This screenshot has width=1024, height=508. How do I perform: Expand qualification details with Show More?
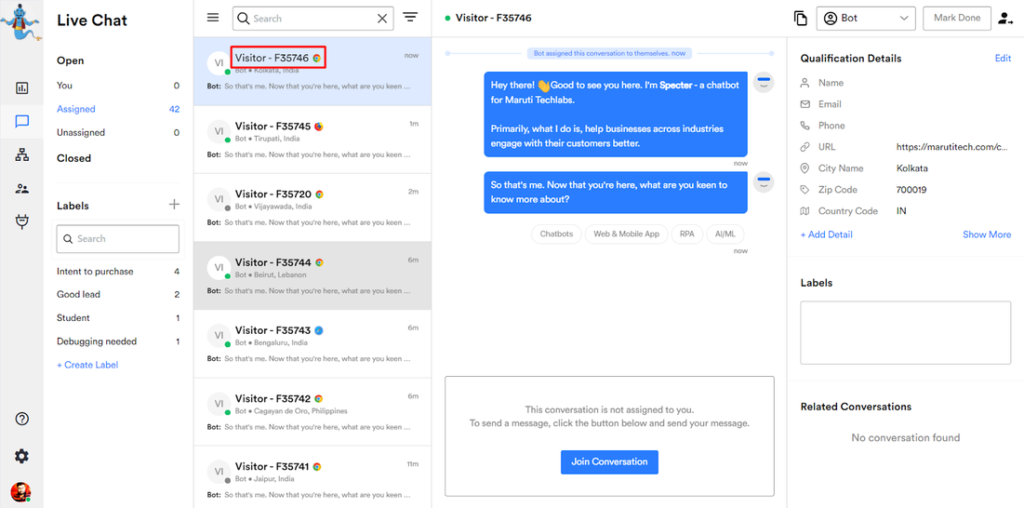click(x=986, y=234)
